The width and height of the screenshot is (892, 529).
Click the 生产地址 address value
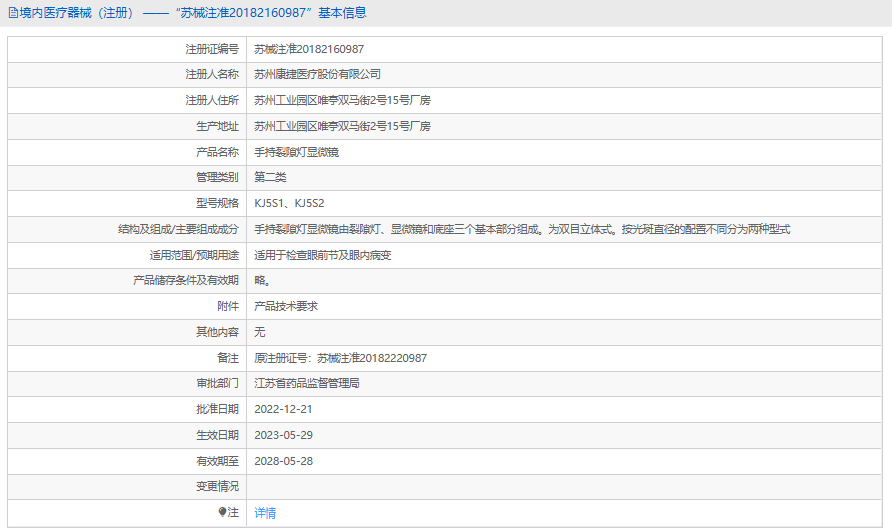[x=342, y=126]
